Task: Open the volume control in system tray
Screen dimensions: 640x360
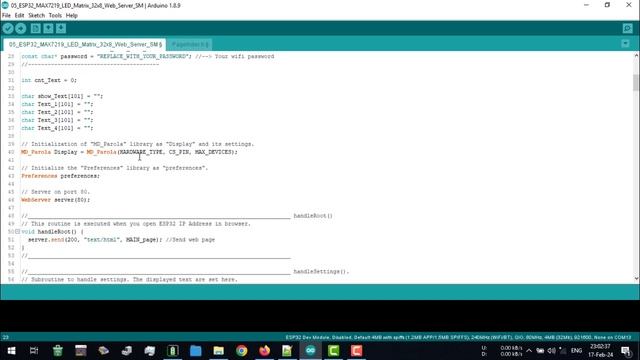Action: [x=551, y=351]
